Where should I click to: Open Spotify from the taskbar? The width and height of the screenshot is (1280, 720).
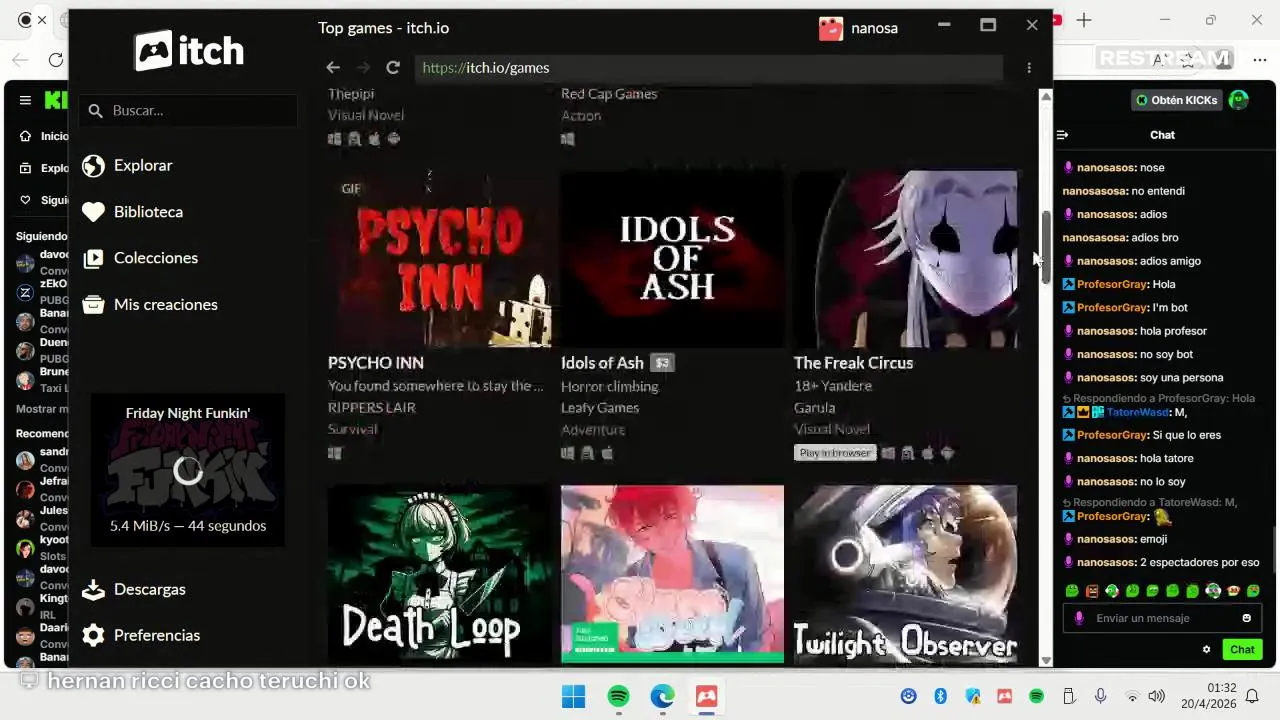pos(618,696)
